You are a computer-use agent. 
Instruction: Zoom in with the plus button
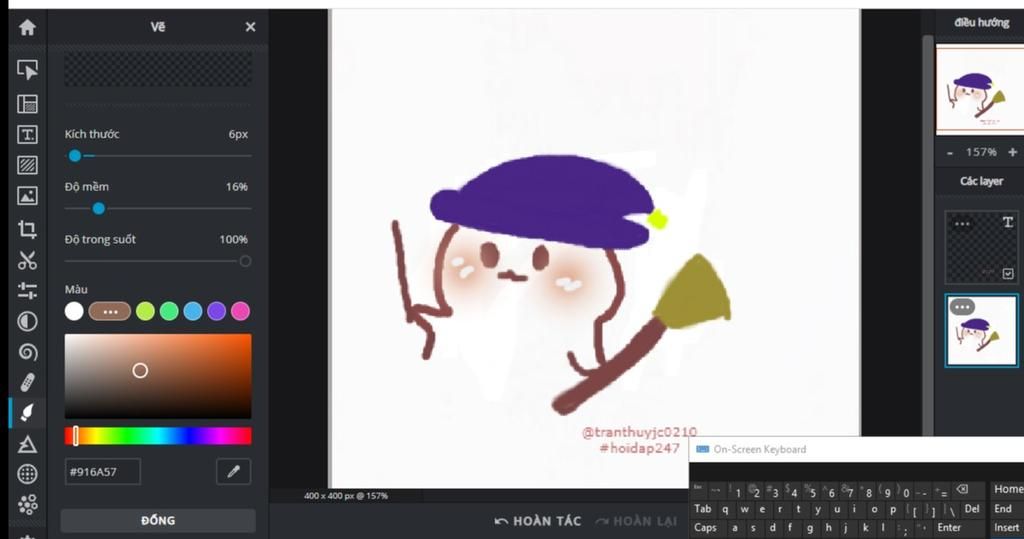tap(1012, 152)
